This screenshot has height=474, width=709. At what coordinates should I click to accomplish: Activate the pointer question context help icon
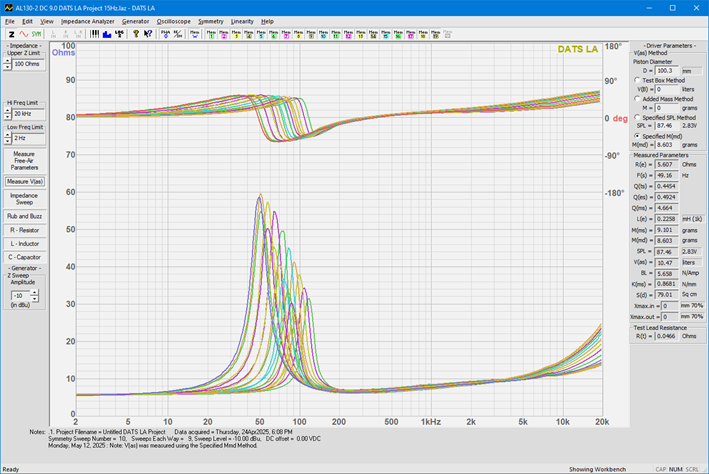point(148,34)
